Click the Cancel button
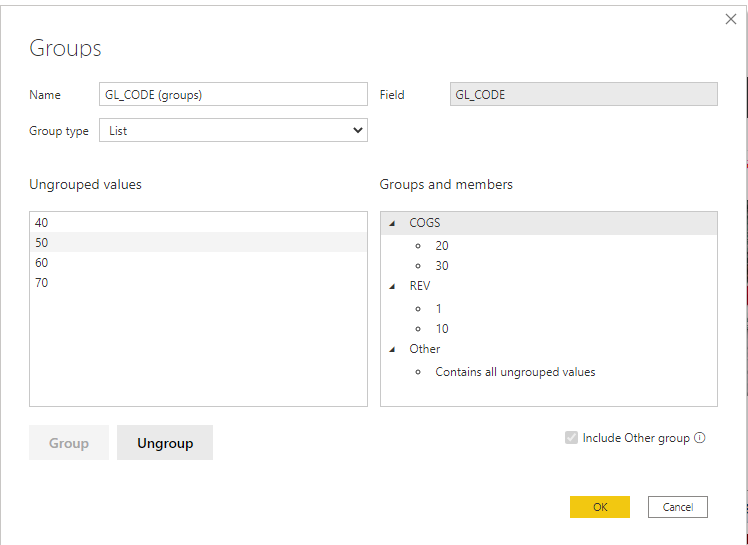 click(677, 507)
